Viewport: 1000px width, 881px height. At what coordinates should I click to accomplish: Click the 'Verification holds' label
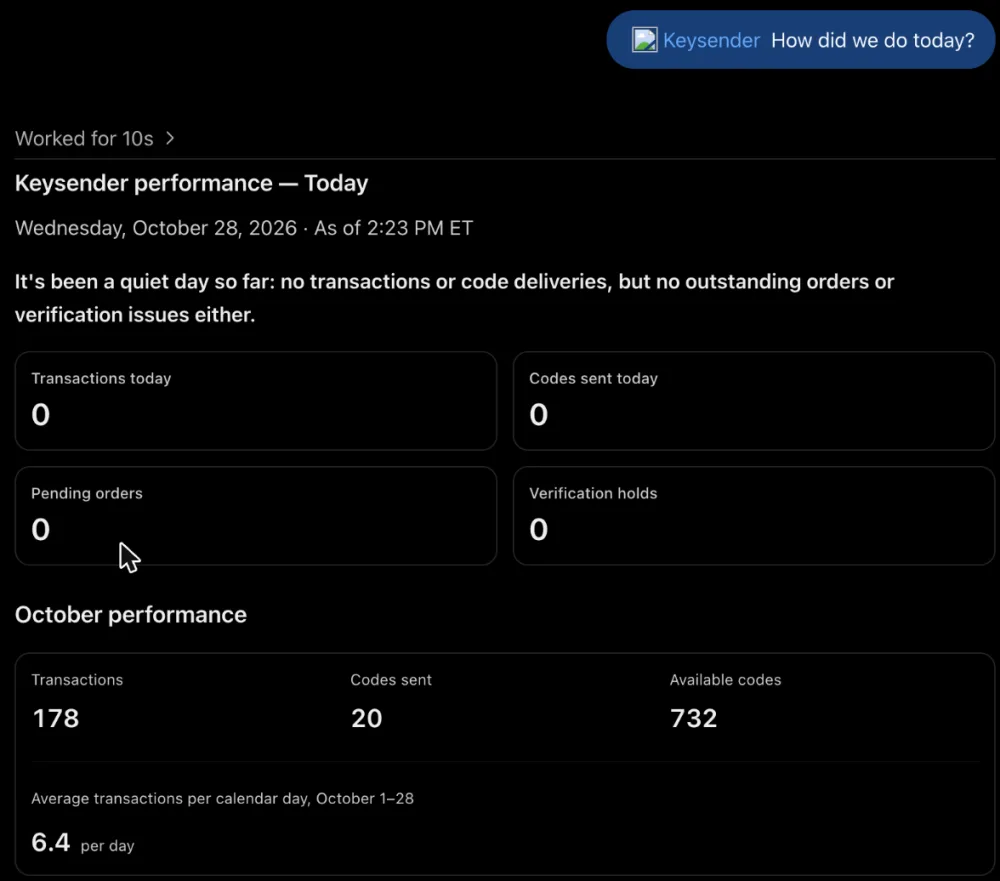point(593,493)
